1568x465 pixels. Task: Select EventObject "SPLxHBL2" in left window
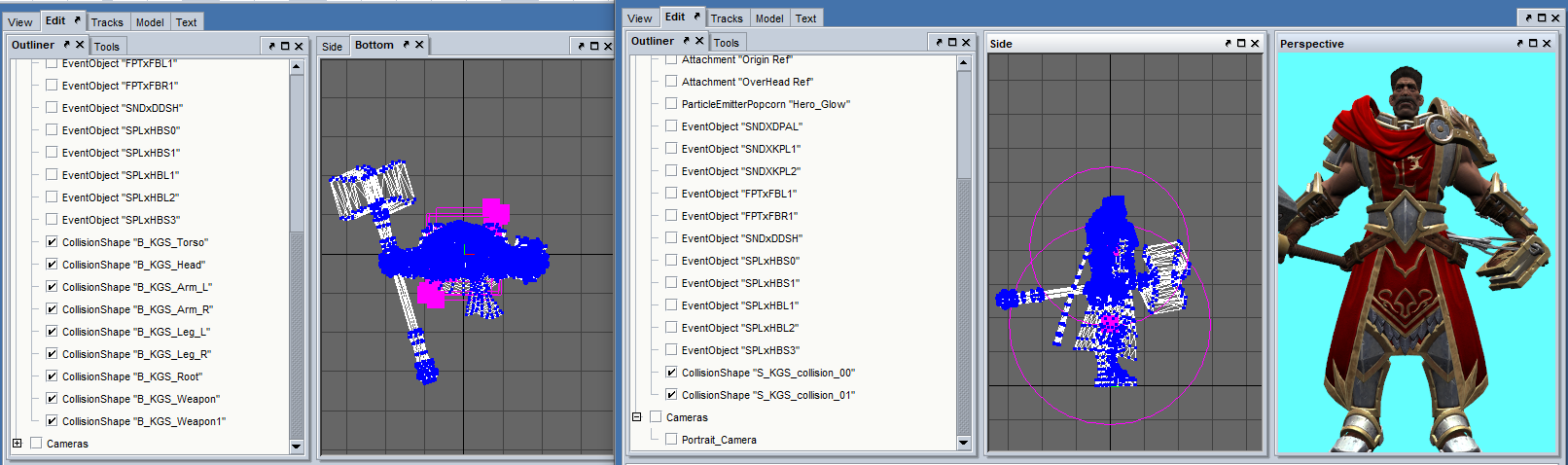[121, 197]
